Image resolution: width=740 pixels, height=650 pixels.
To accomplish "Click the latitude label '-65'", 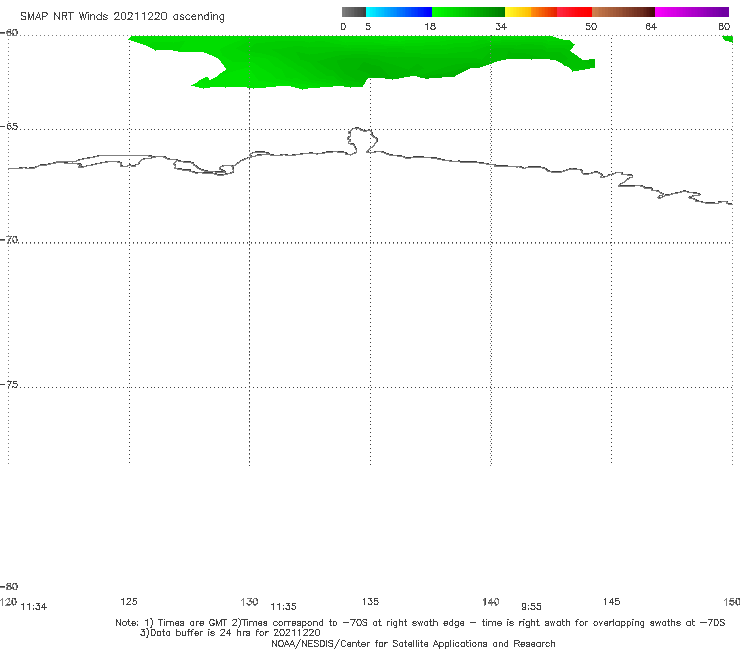I will pyautogui.click(x=9, y=127).
